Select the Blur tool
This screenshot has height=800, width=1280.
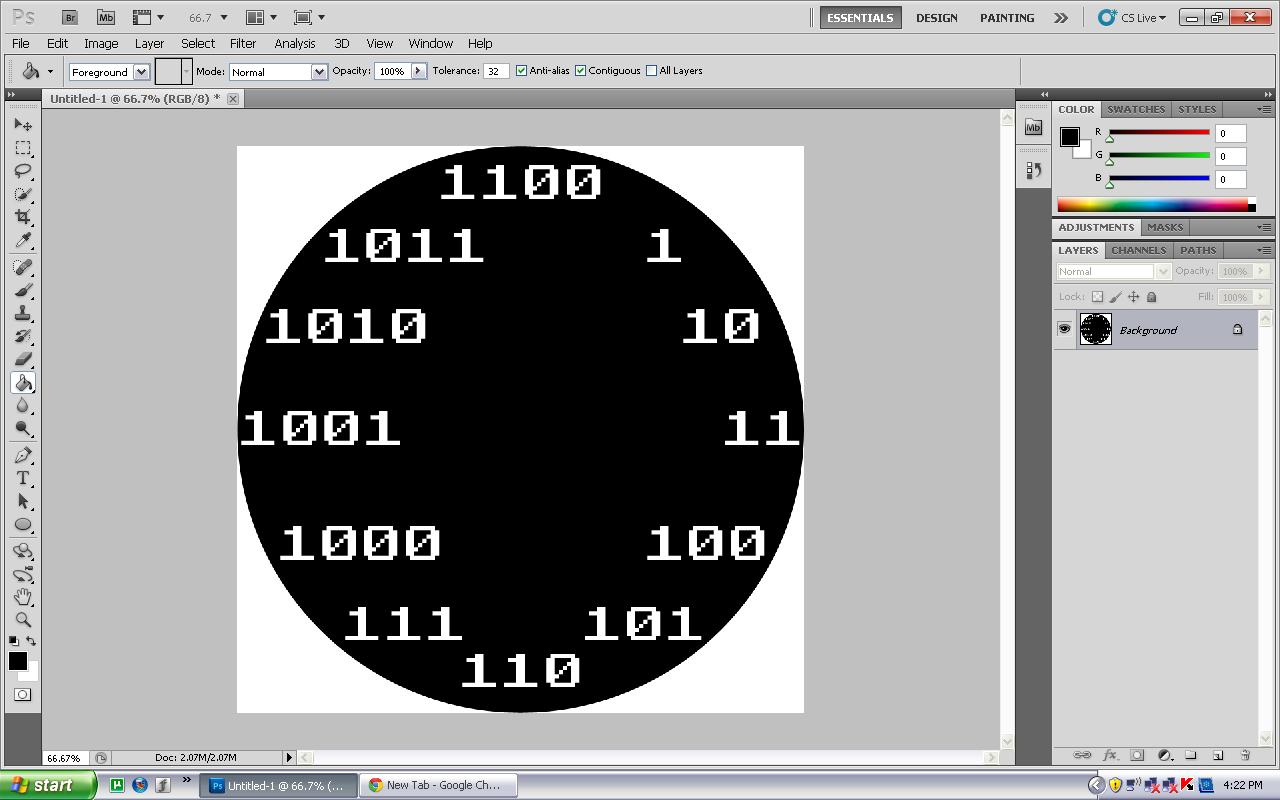[x=23, y=406]
